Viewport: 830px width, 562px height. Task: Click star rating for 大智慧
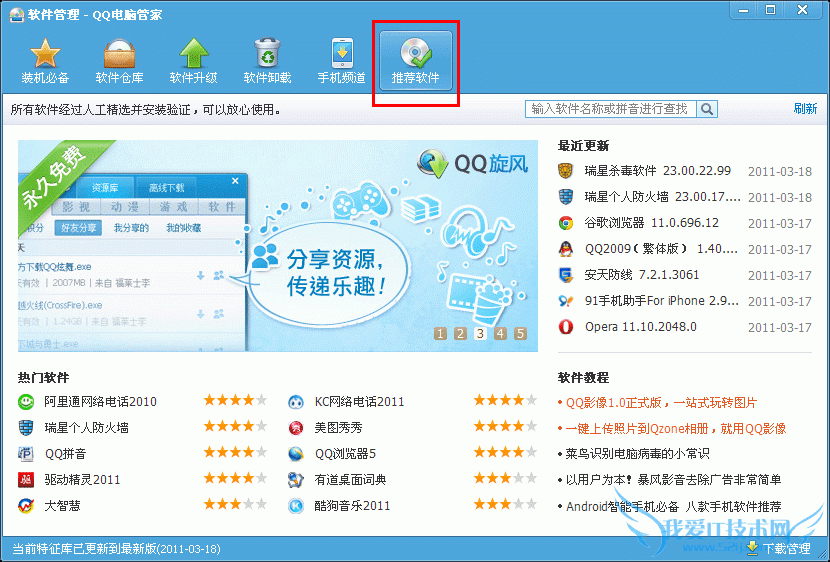(236, 504)
